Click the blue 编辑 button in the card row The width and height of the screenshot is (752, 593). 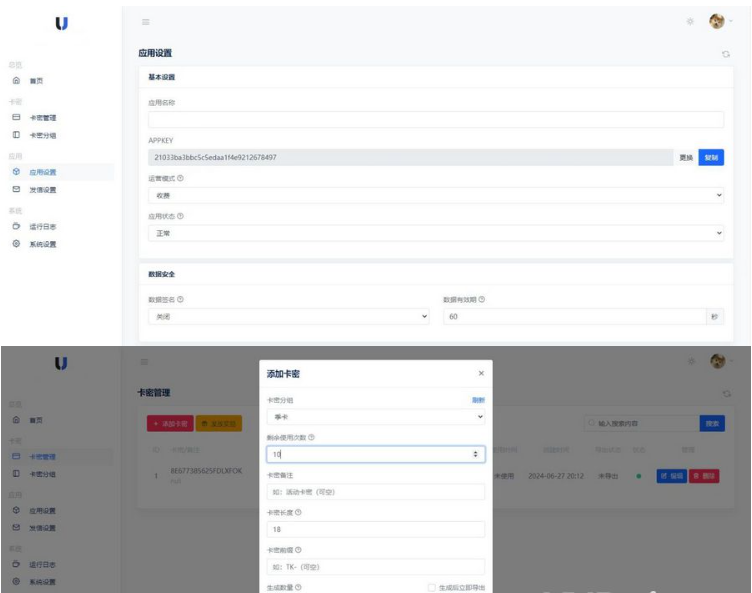pos(671,476)
